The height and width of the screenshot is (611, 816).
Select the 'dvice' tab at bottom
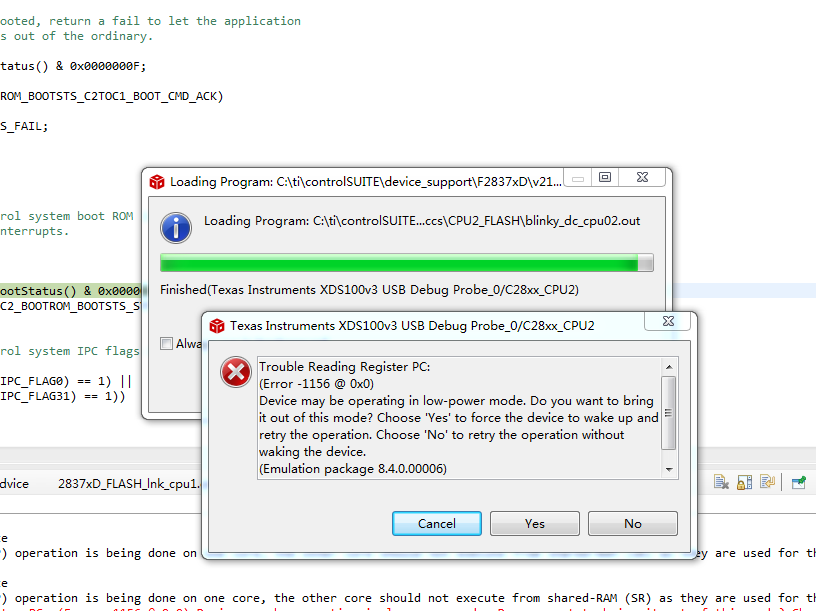coord(15,484)
